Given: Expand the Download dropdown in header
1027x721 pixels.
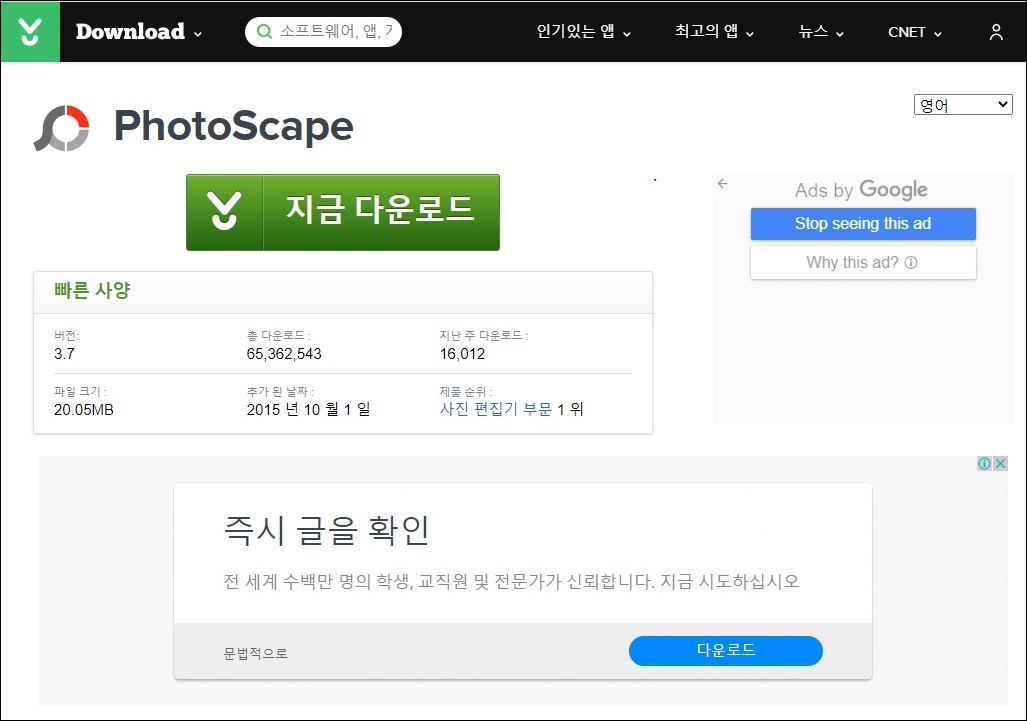Looking at the screenshot, I should (x=139, y=31).
